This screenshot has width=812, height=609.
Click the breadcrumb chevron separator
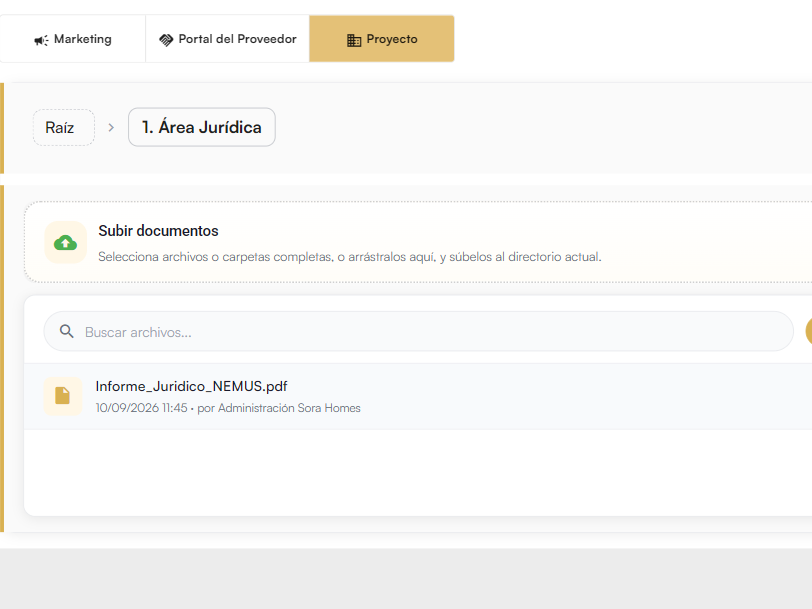[111, 127]
